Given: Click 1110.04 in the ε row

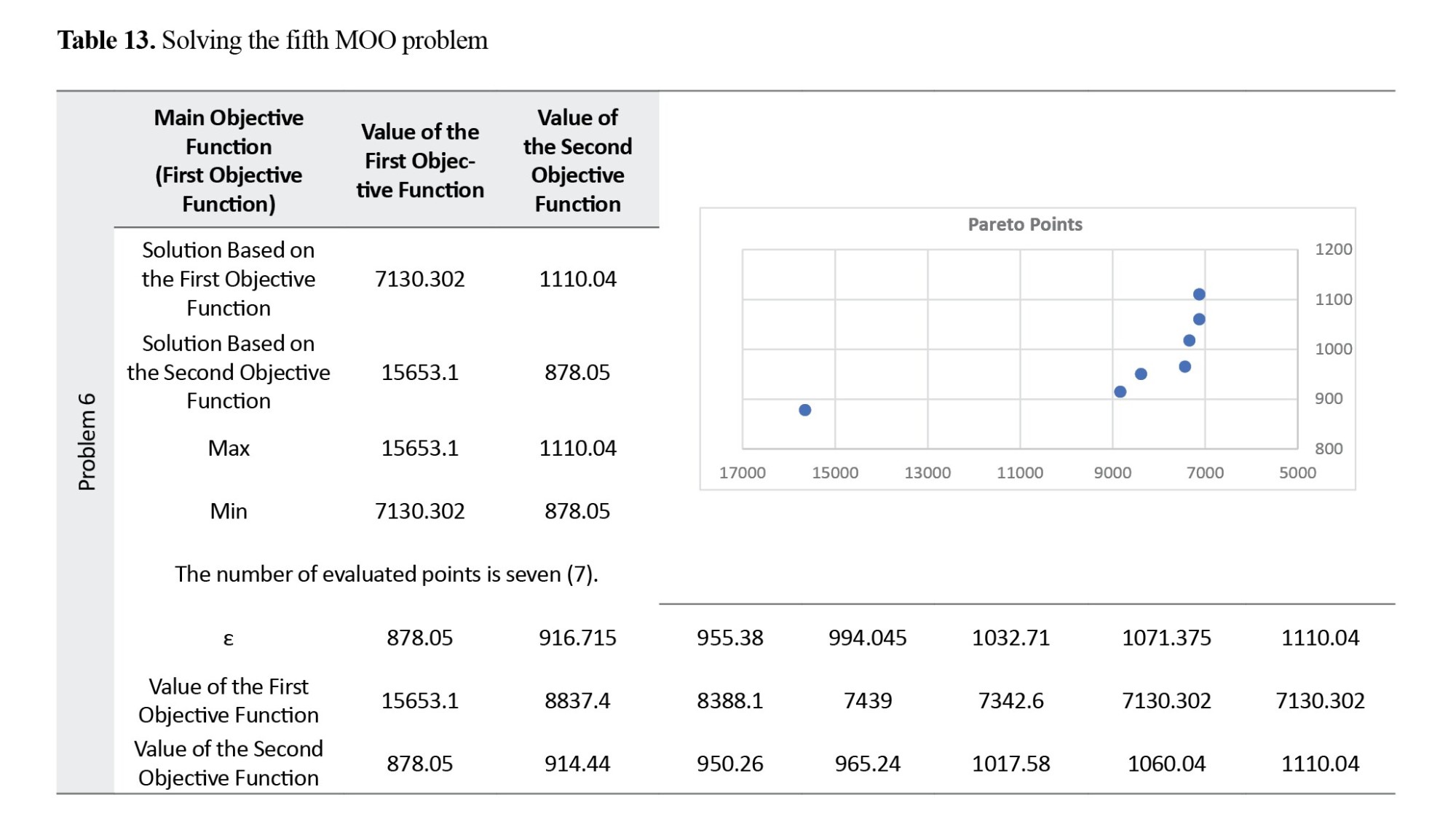Looking at the screenshot, I should point(1320,638).
